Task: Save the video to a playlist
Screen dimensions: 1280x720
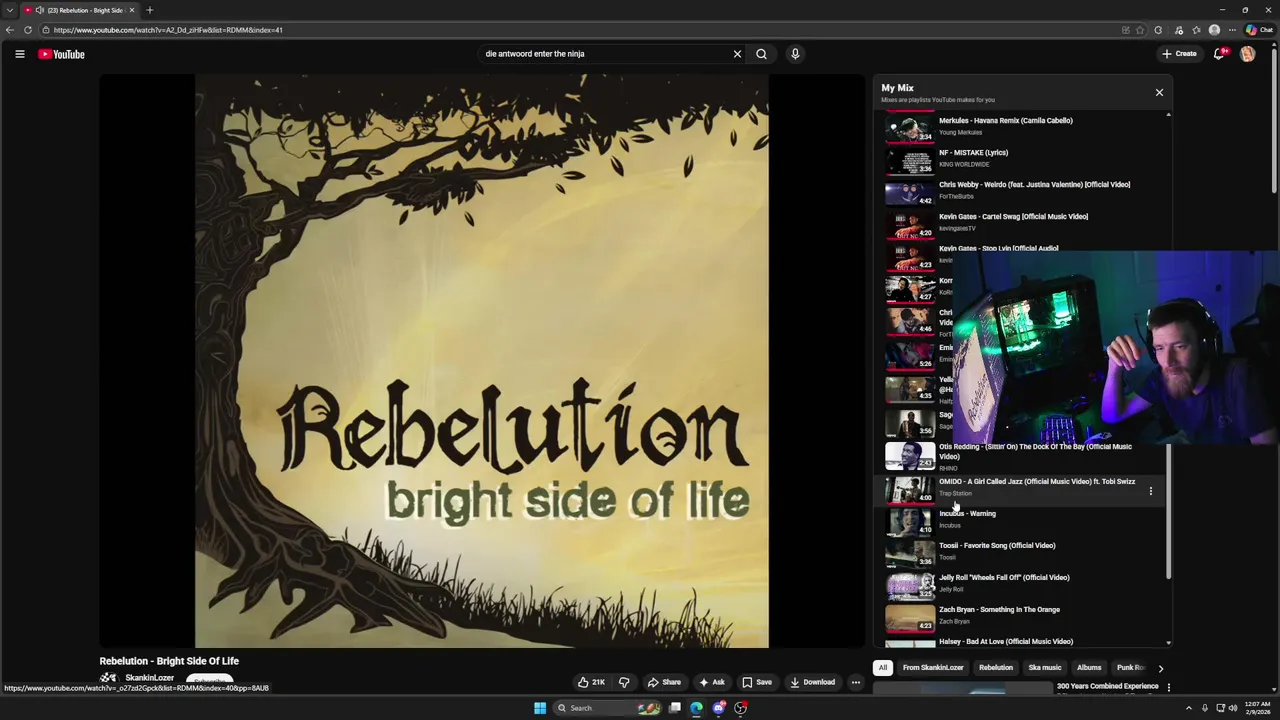Action: 756,682
